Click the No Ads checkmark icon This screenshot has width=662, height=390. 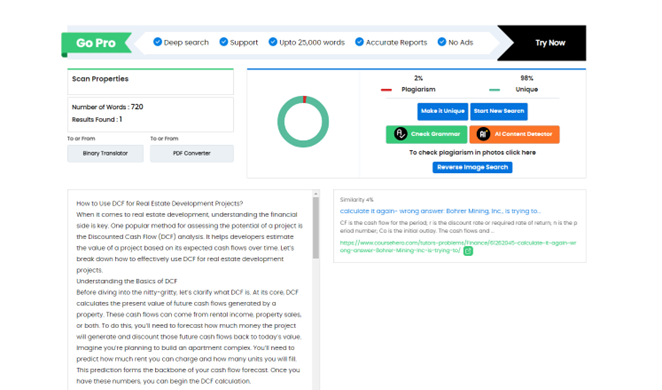[442, 42]
